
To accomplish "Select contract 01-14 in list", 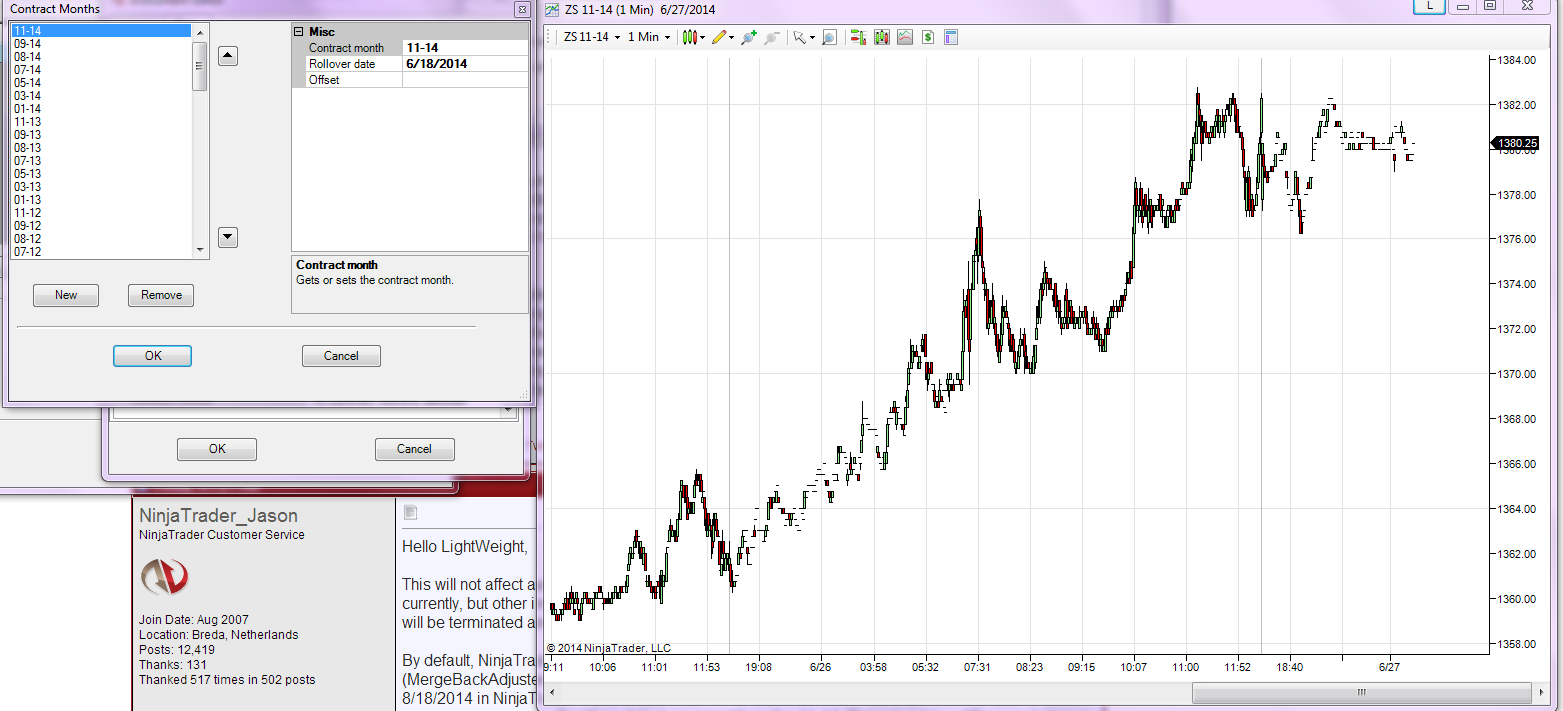I will (101, 109).
